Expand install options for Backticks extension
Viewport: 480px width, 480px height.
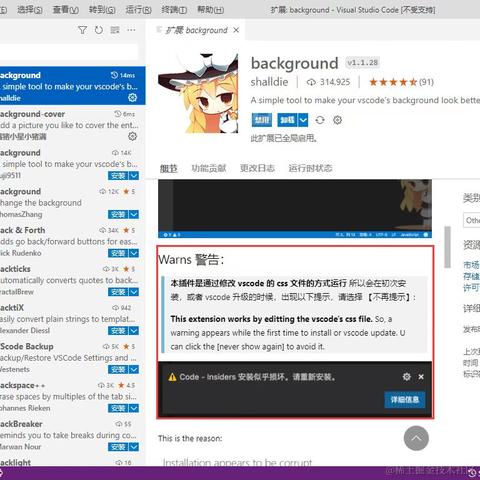click(134, 292)
